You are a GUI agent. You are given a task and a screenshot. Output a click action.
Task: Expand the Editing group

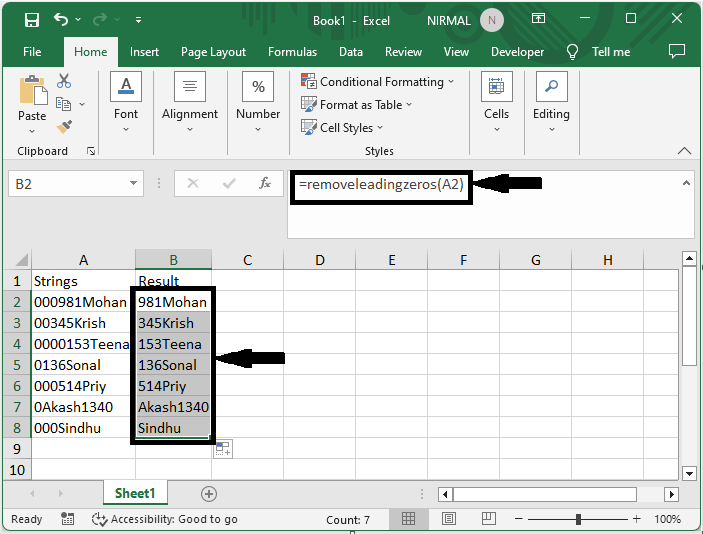point(551,103)
